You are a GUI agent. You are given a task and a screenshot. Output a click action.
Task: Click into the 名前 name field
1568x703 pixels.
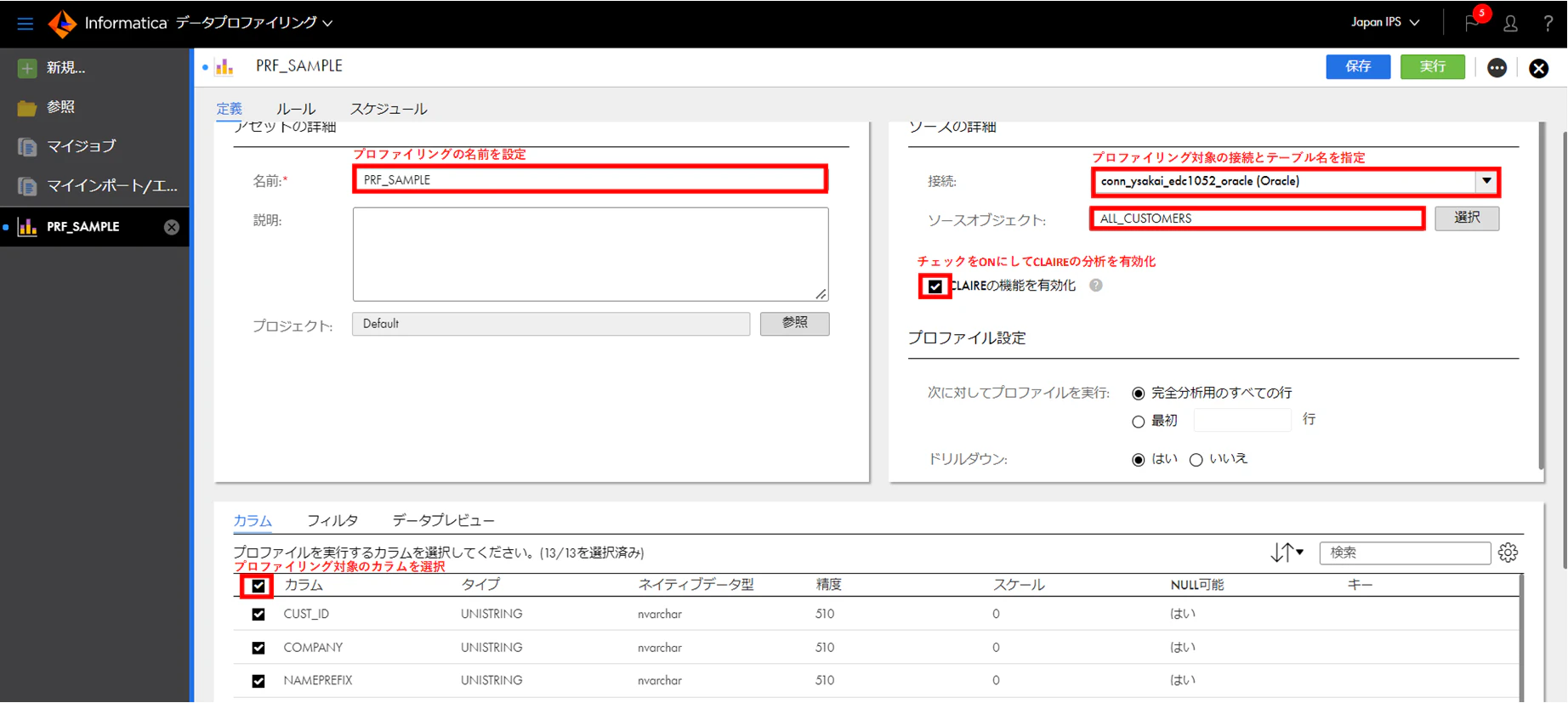[590, 180]
